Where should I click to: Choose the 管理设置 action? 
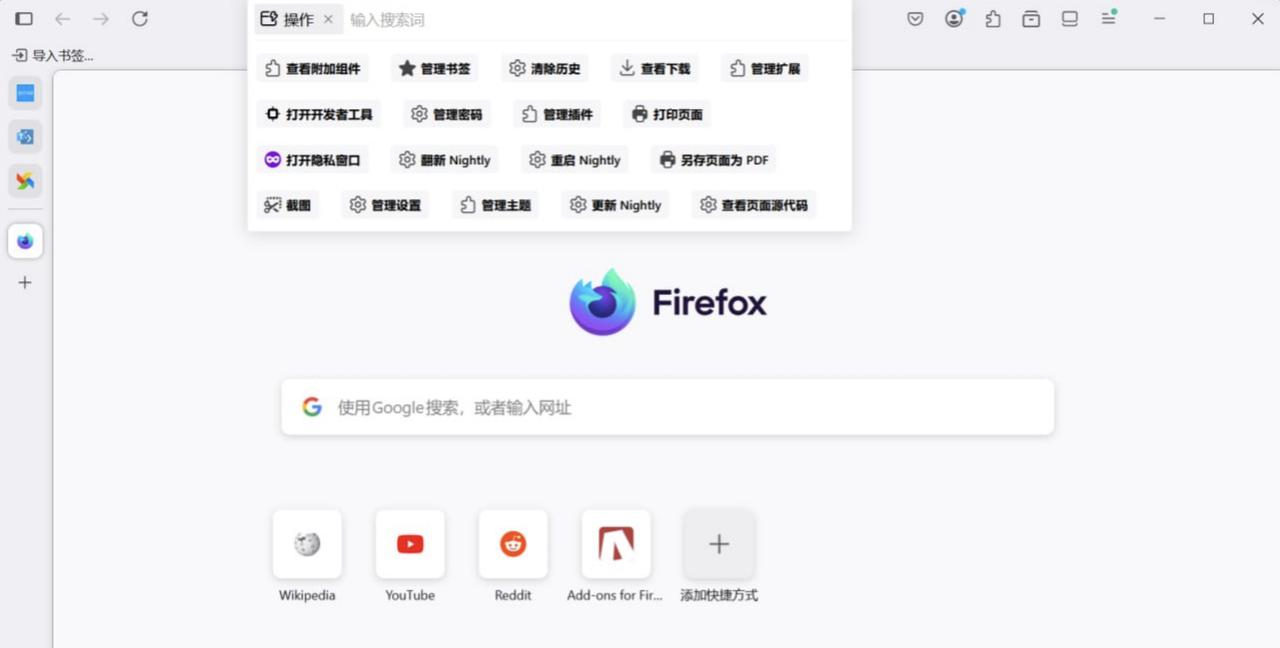[385, 205]
